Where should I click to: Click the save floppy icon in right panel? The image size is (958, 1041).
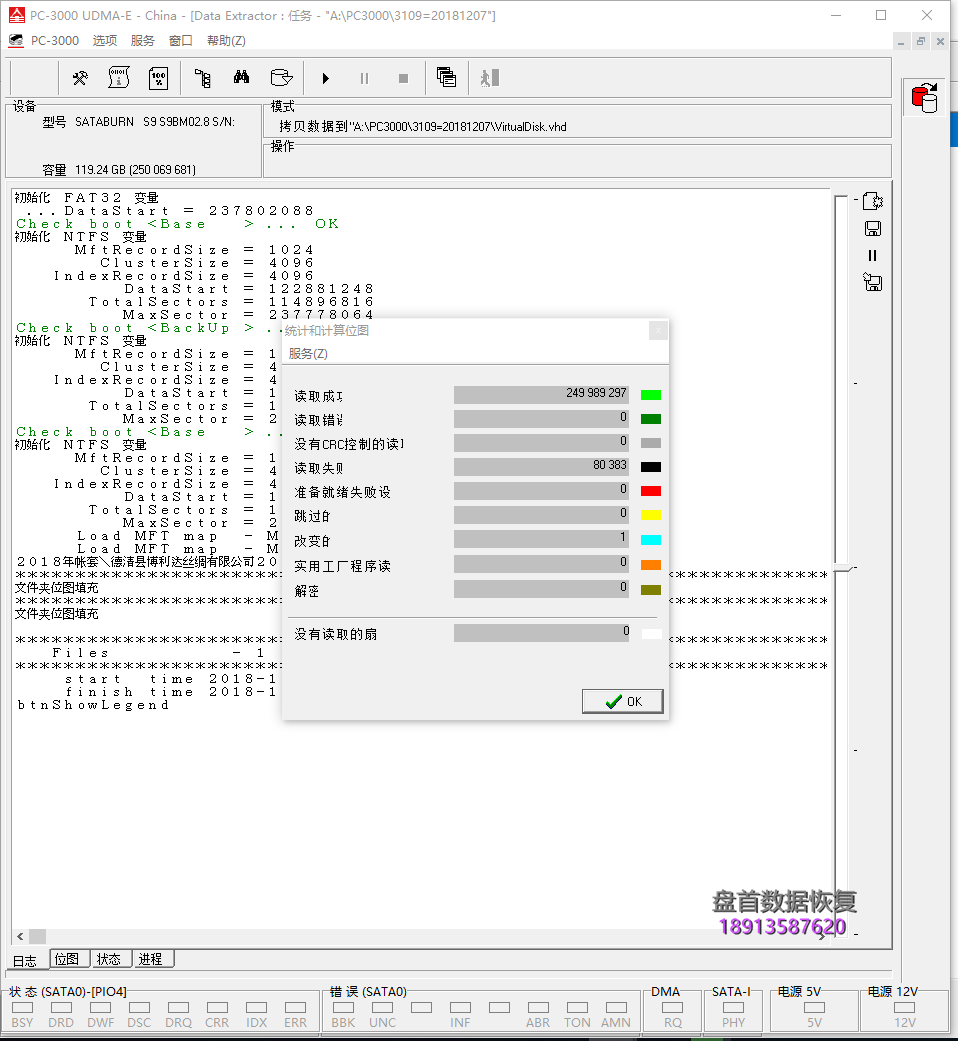point(873,228)
